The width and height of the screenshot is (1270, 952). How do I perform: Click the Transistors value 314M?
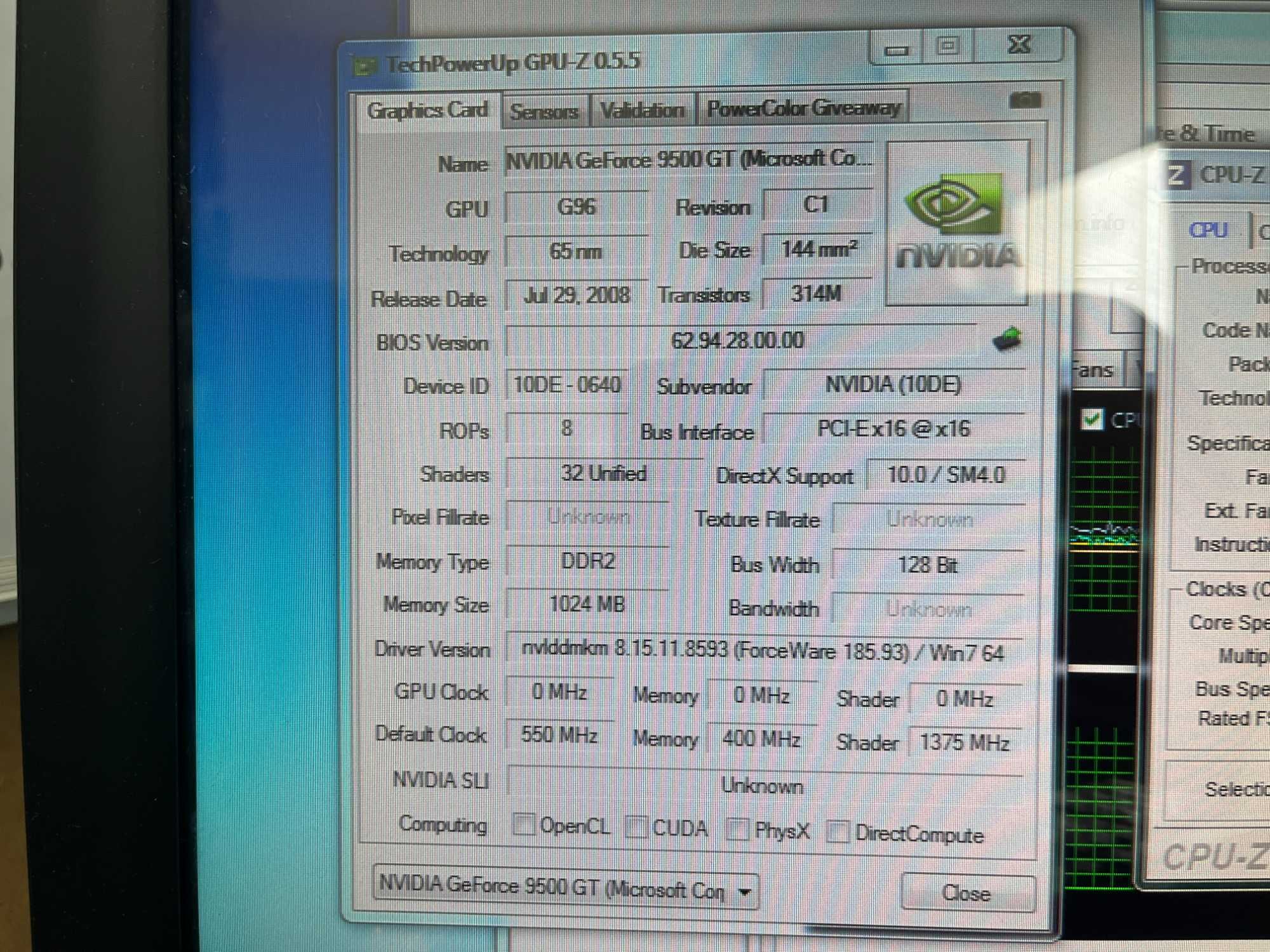(817, 294)
